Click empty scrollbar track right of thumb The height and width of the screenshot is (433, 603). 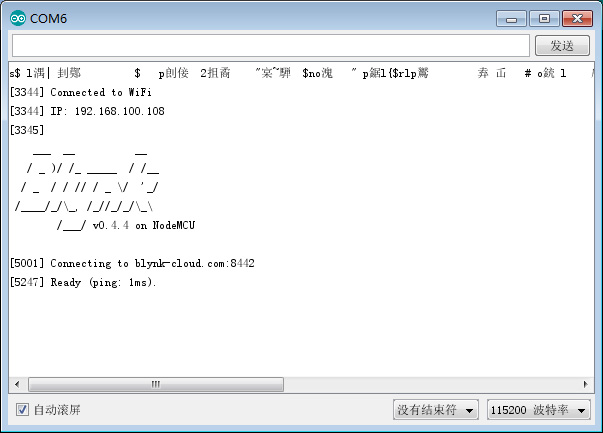[x=431, y=384]
